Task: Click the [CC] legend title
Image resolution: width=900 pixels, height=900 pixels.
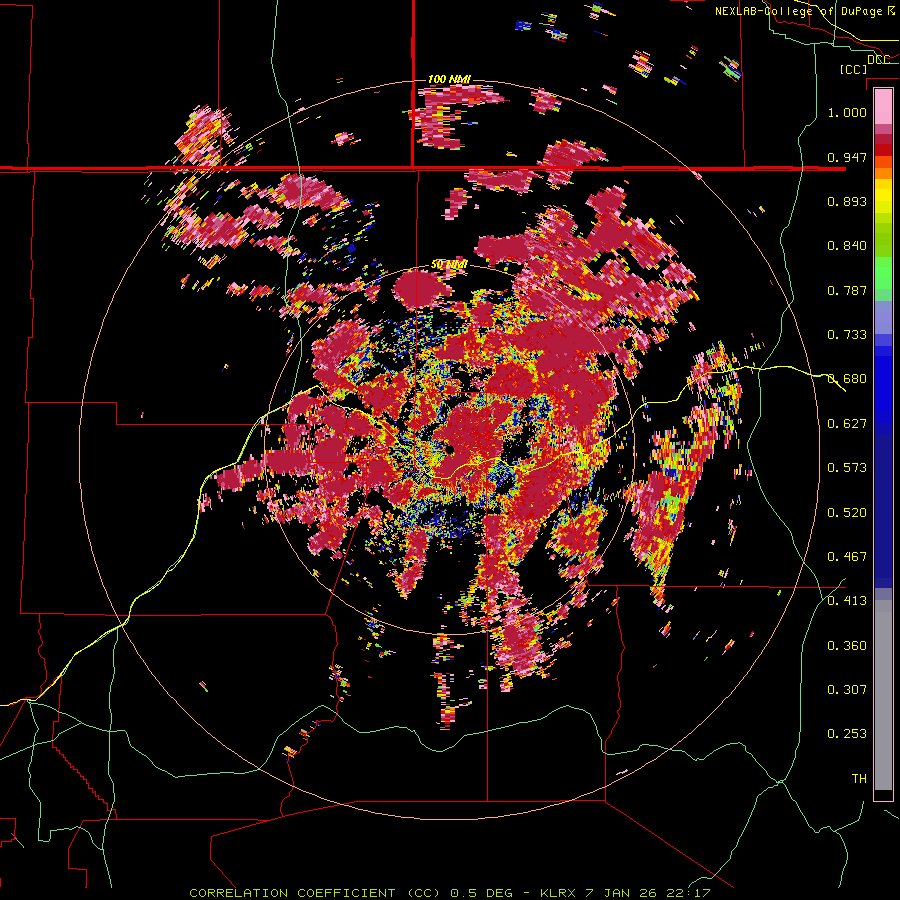Action: pos(853,69)
